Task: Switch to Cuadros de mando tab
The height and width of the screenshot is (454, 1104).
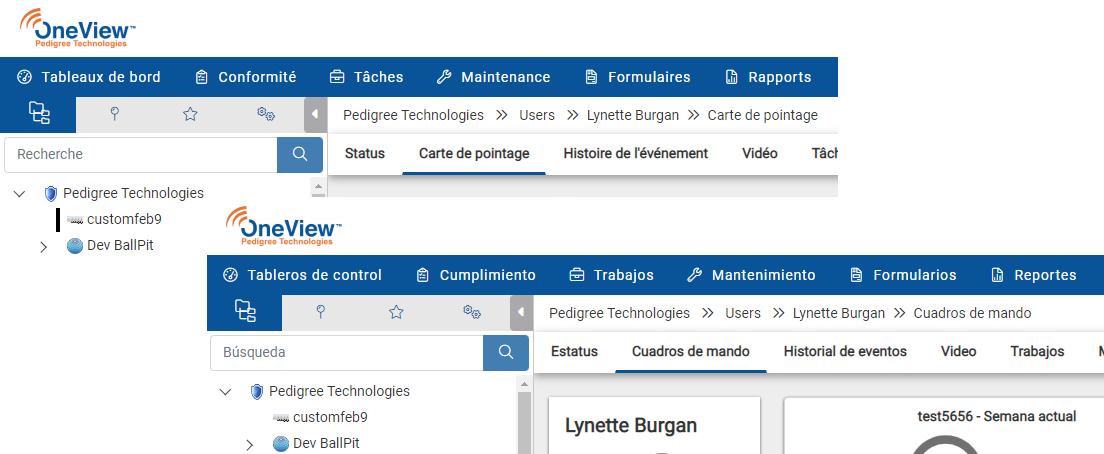Action: pos(691,351)
